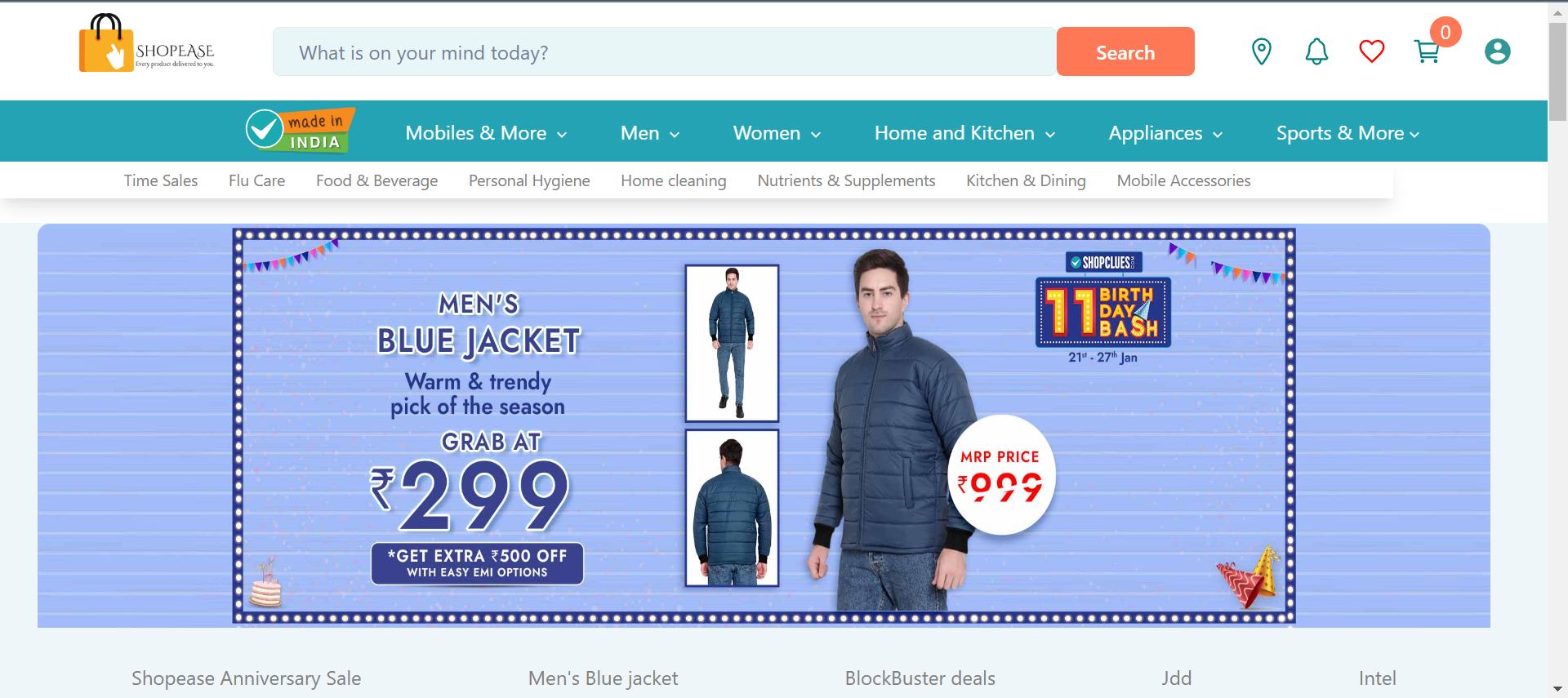The image size is (1568, 698).
Task: Expand Sports & More dropdown
Action: tap(1347, 133)
